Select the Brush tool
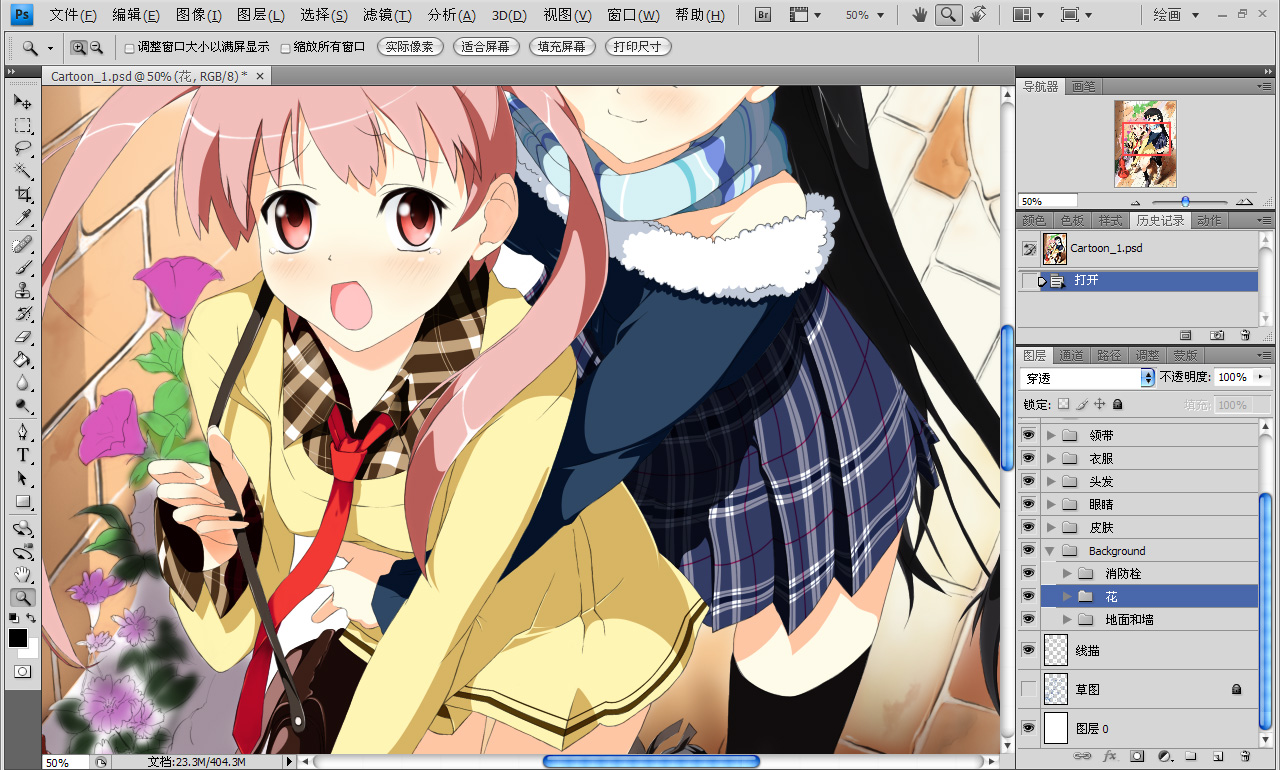Screen dimensions: 1280x770 pyautogui.click(x=22, y=268)
